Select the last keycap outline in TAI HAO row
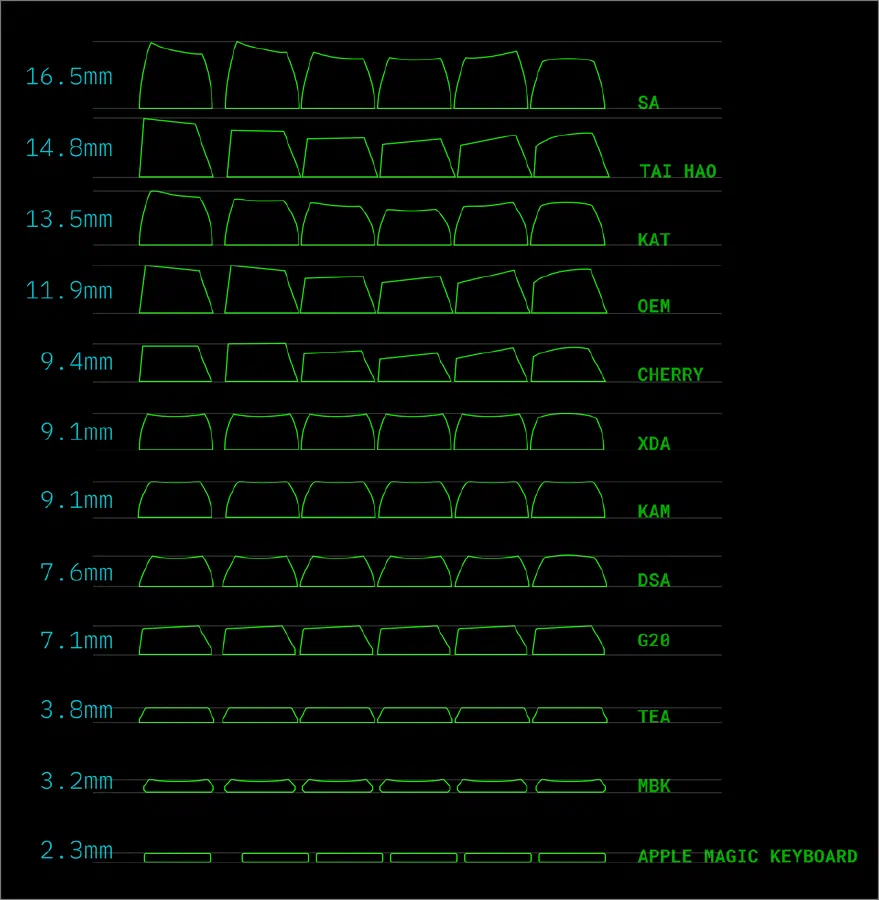Screen dimensions: 879x900 [571, 155]
